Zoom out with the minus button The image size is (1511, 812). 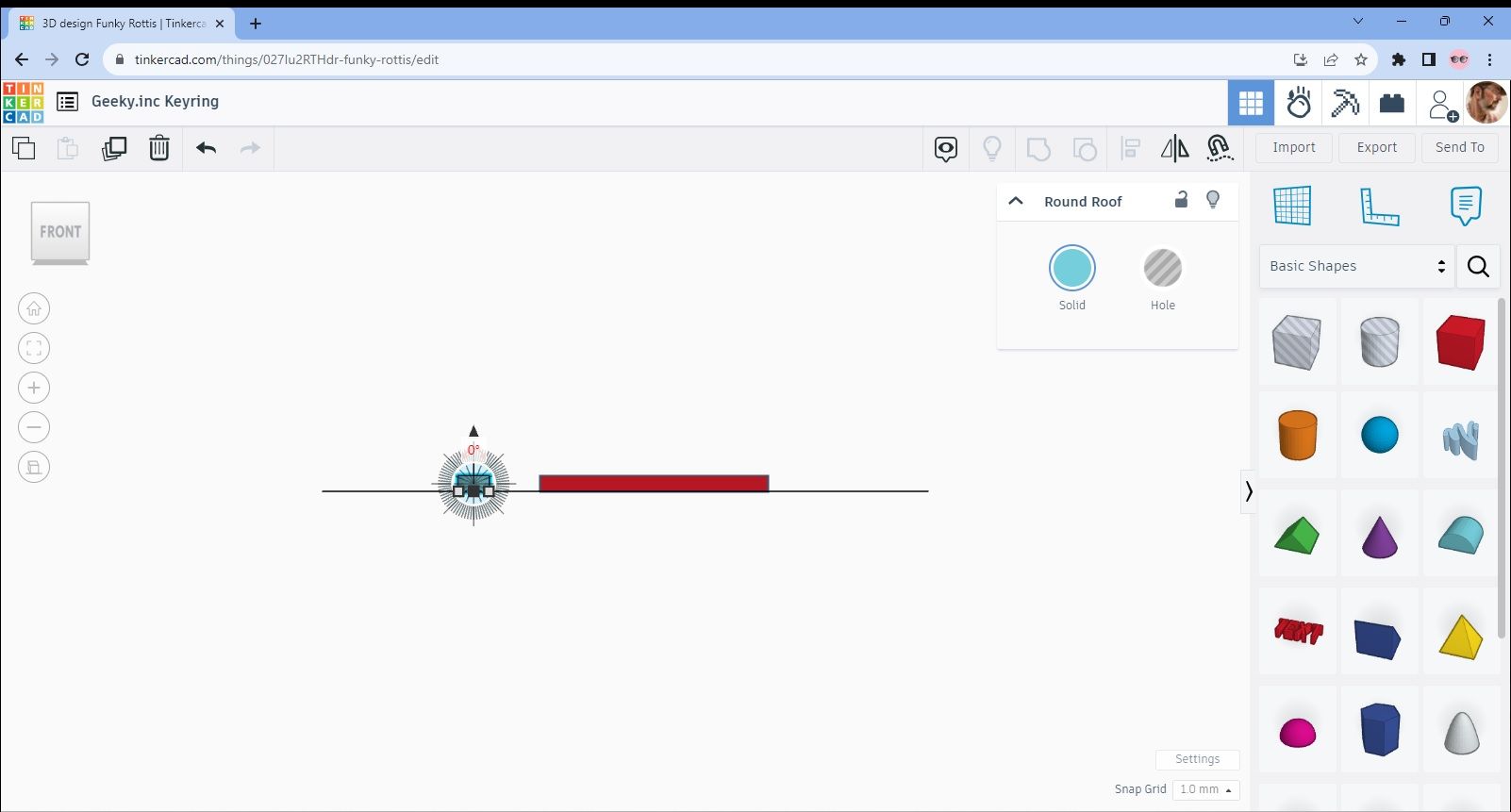(34, 427)
